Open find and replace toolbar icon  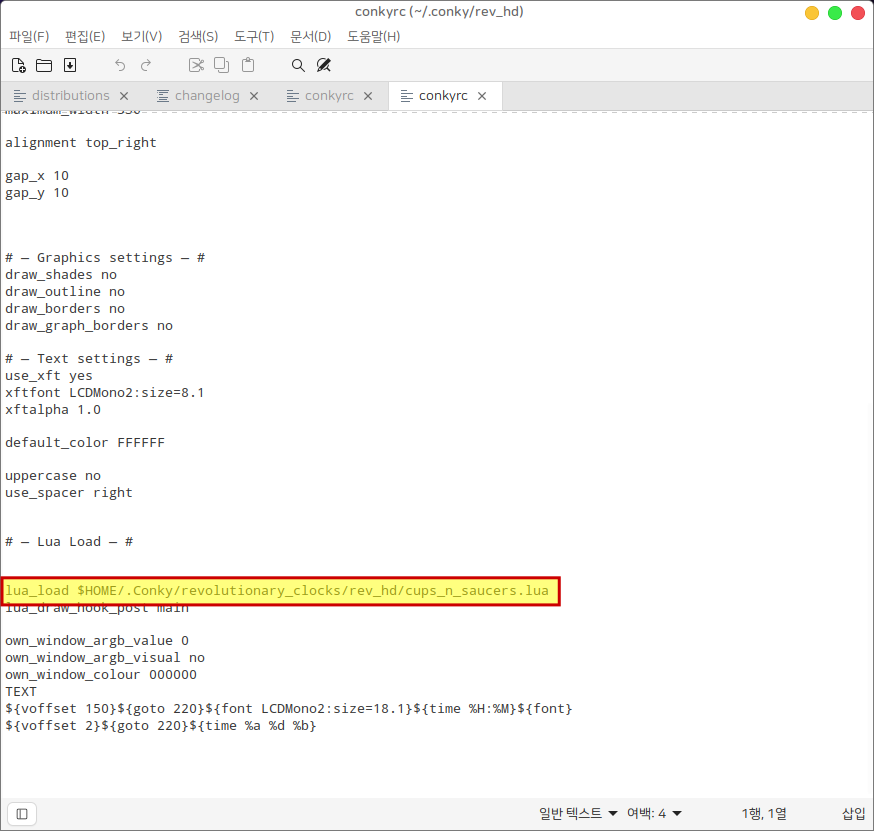(x=324, y=65)
